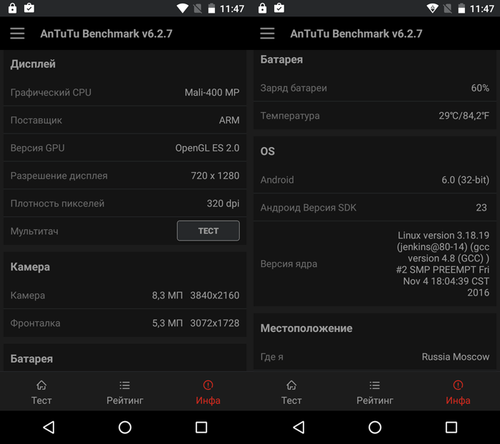500x444 pixels.
Task: Tap no-SIM icon in right status bar
Action: point(448,8)
